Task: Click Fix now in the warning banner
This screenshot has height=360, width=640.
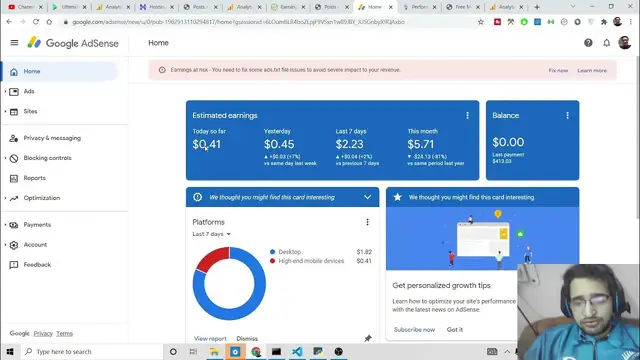Action: point(558,71)
